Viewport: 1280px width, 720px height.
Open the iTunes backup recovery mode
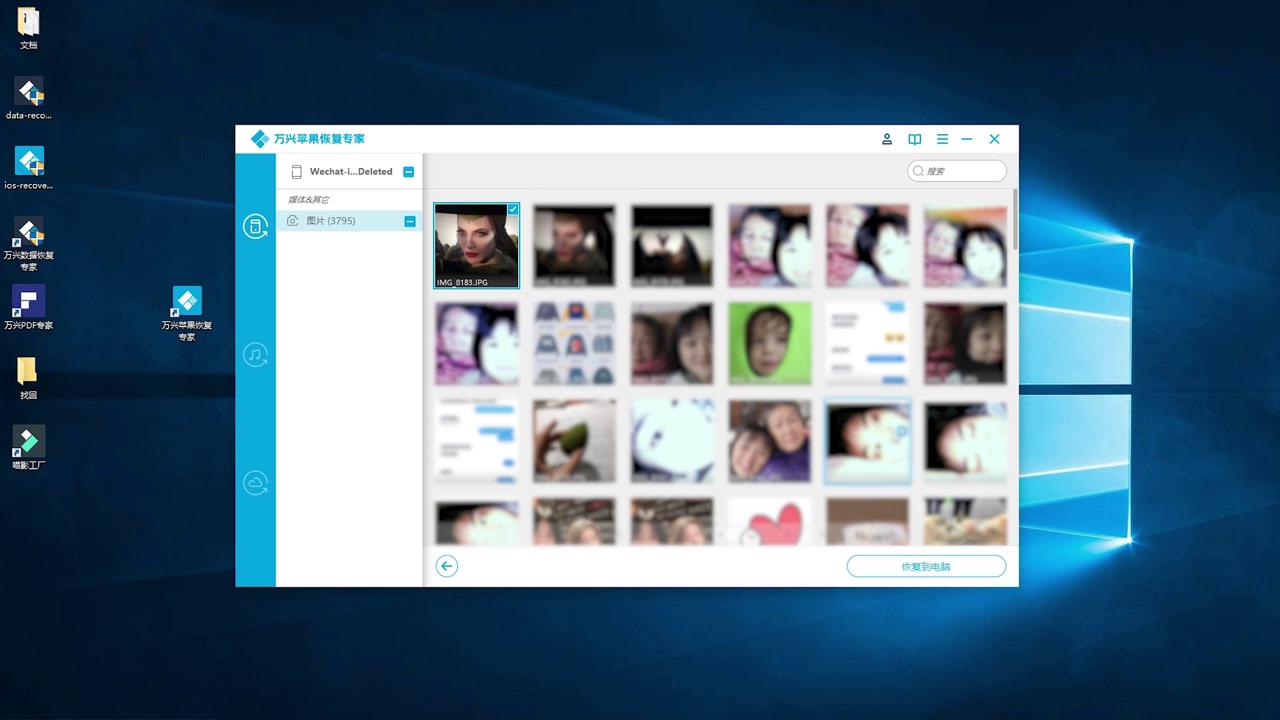point(256,354)
